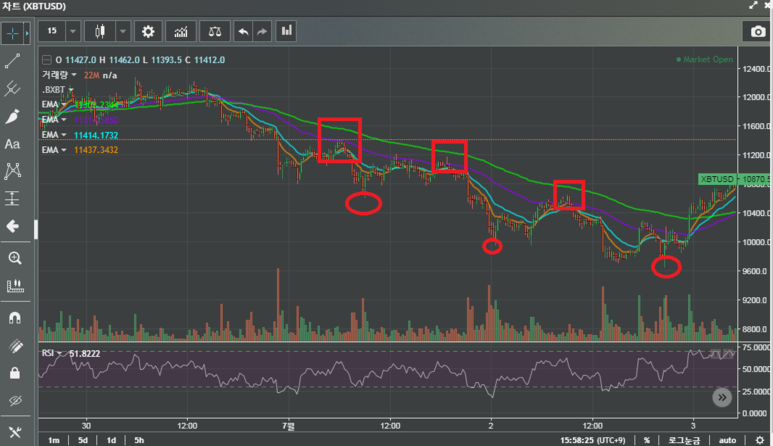Open the .BXBT series dropdown
Viewport: 773px width, 446px height.
pyautogui.click(x=70, y=90)
